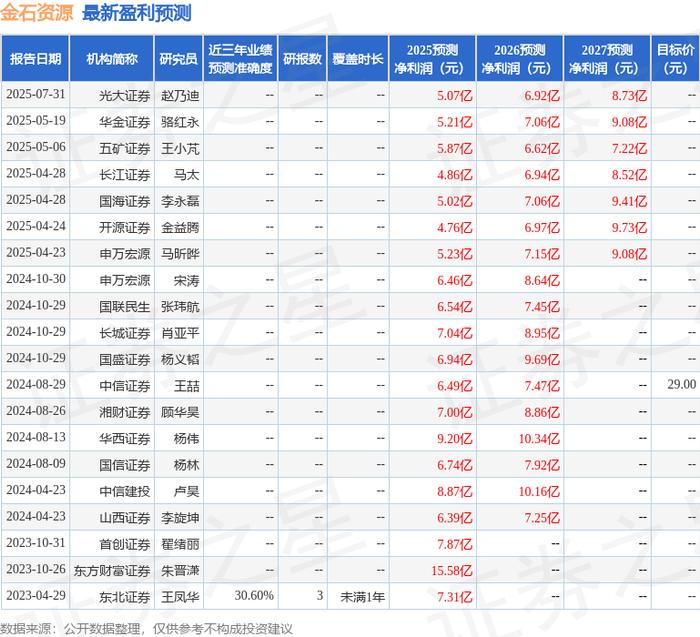The height and width of the screenshot is (637, 700).
Task: Select the 2026预测净利润 column header
Action: 520,58
